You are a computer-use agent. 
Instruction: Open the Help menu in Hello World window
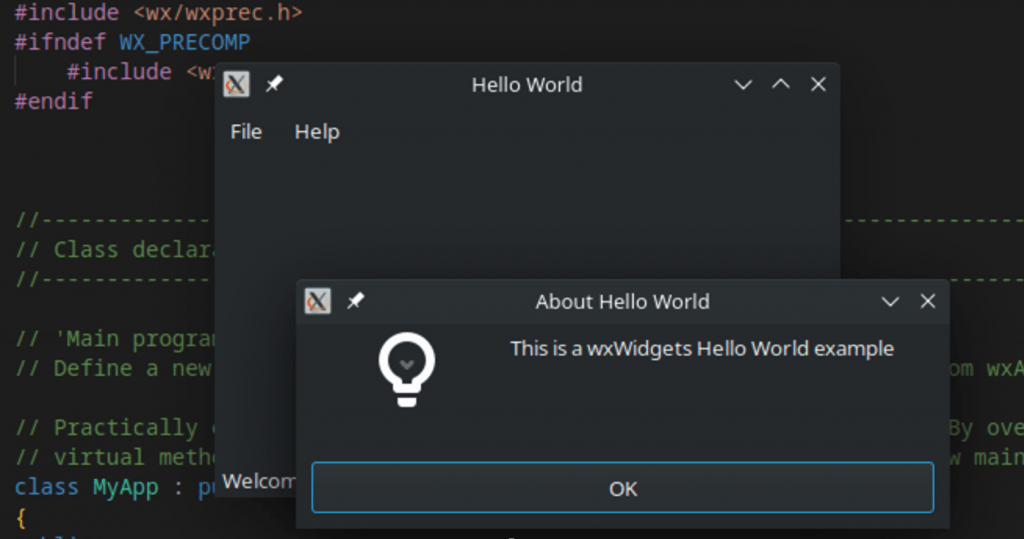(x=317, y=132)
